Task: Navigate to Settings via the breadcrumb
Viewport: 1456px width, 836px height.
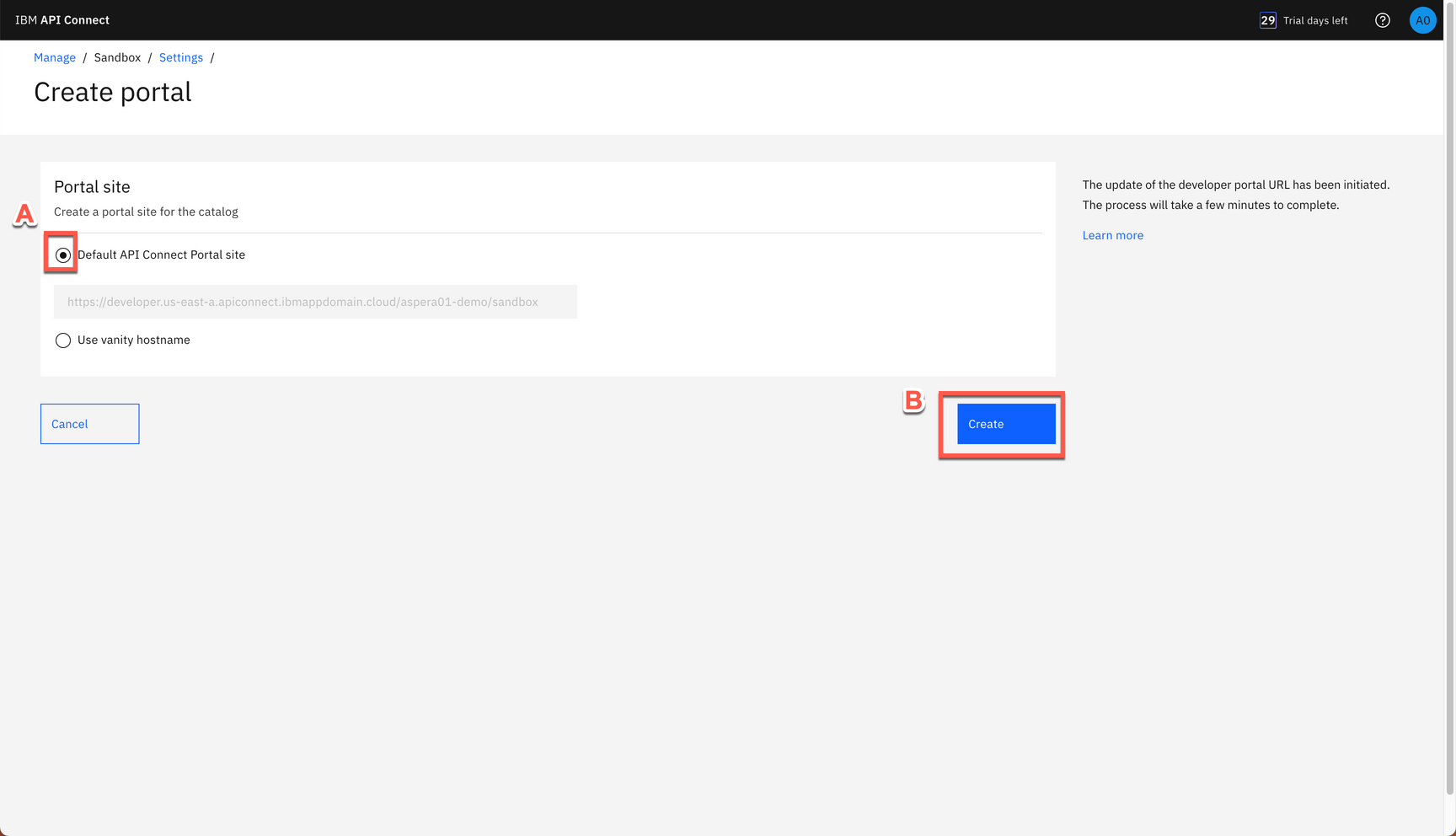Action: coord(181,57)
